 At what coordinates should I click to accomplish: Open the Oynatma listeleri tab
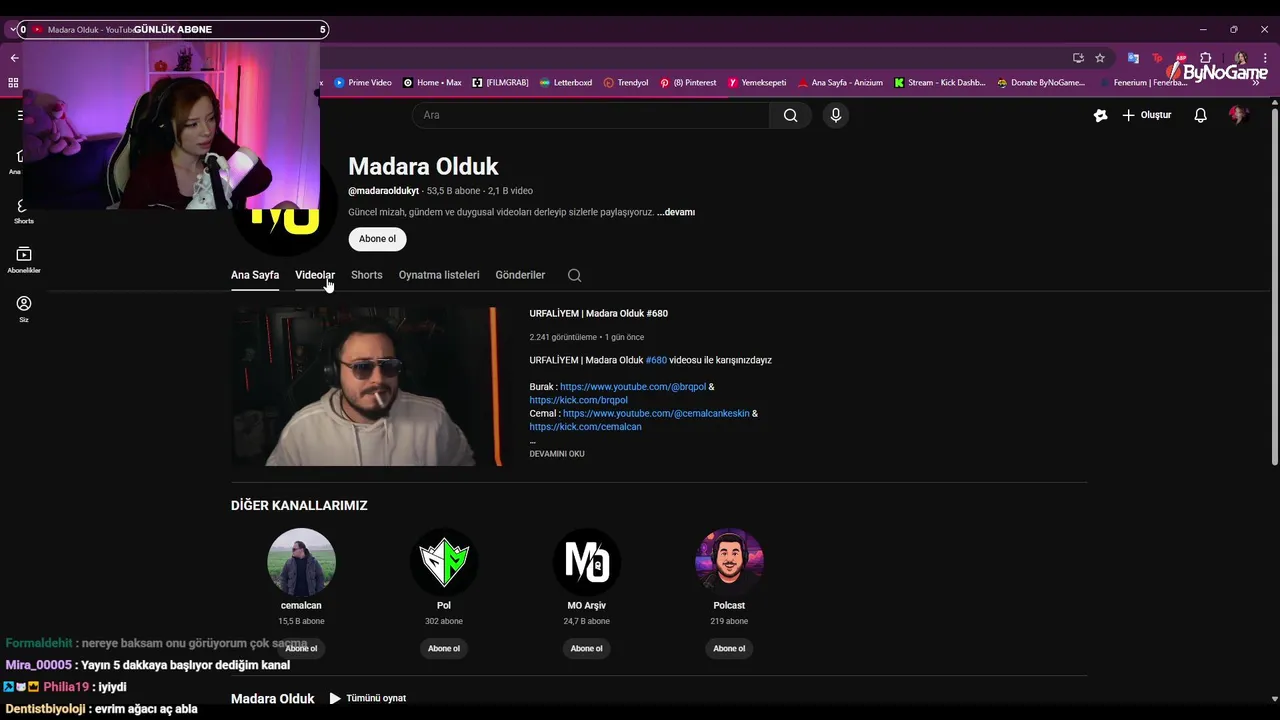point(439,275)
